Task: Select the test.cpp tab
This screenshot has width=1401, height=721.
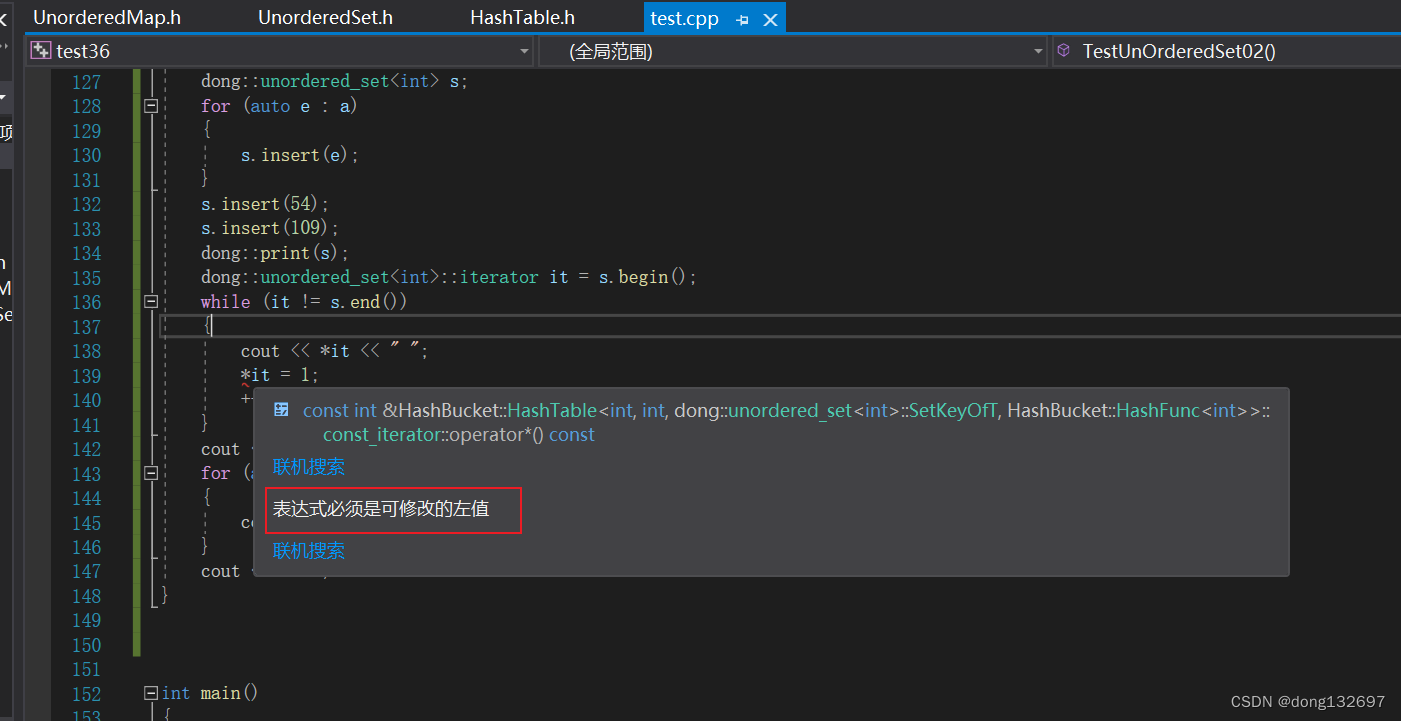Action: coord(684,19)
